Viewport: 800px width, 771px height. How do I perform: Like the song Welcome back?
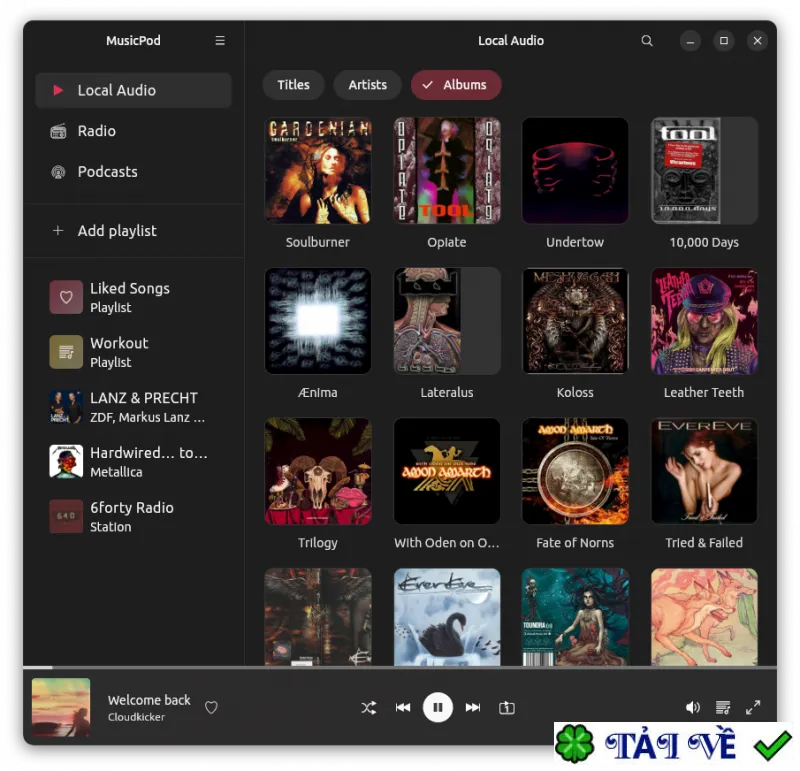[211, 707]
